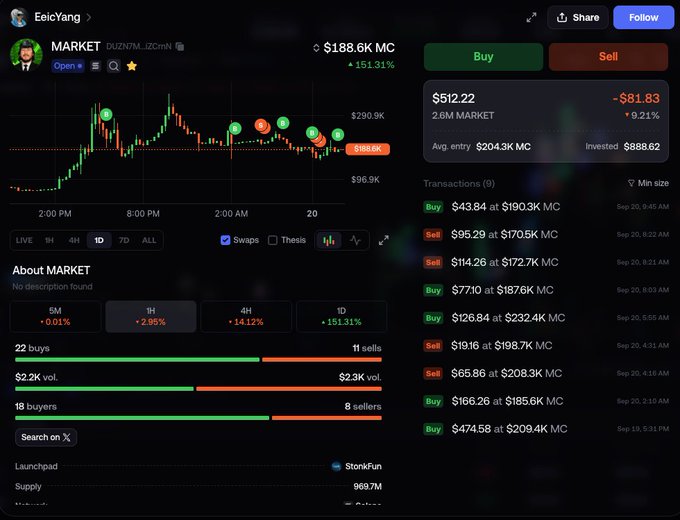
Task: Click Buy tag for $43.84 transaction
Action: pos(433,207)
